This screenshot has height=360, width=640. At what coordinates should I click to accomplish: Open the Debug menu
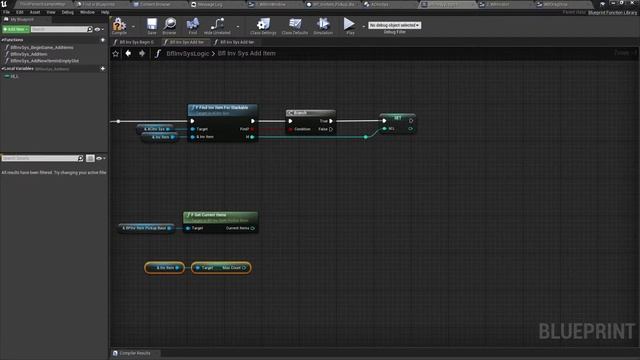[67, 12]
